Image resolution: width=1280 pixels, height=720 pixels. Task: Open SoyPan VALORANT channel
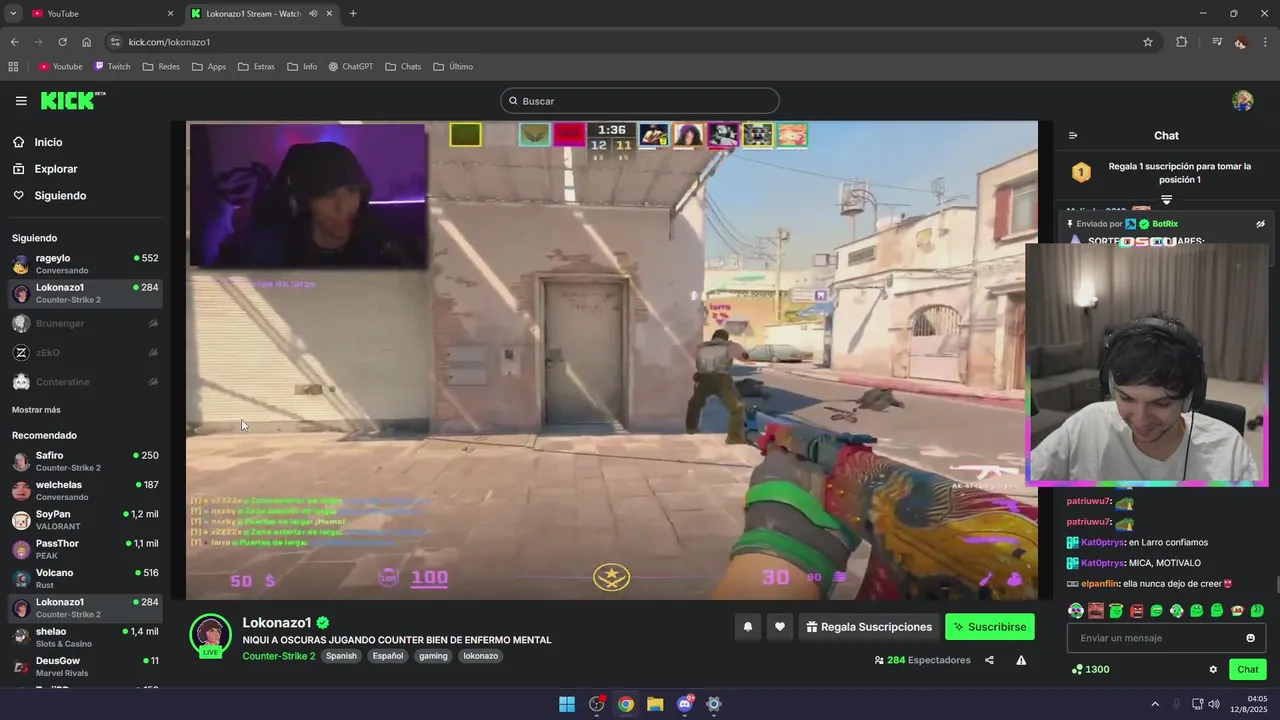pos(84,520)
